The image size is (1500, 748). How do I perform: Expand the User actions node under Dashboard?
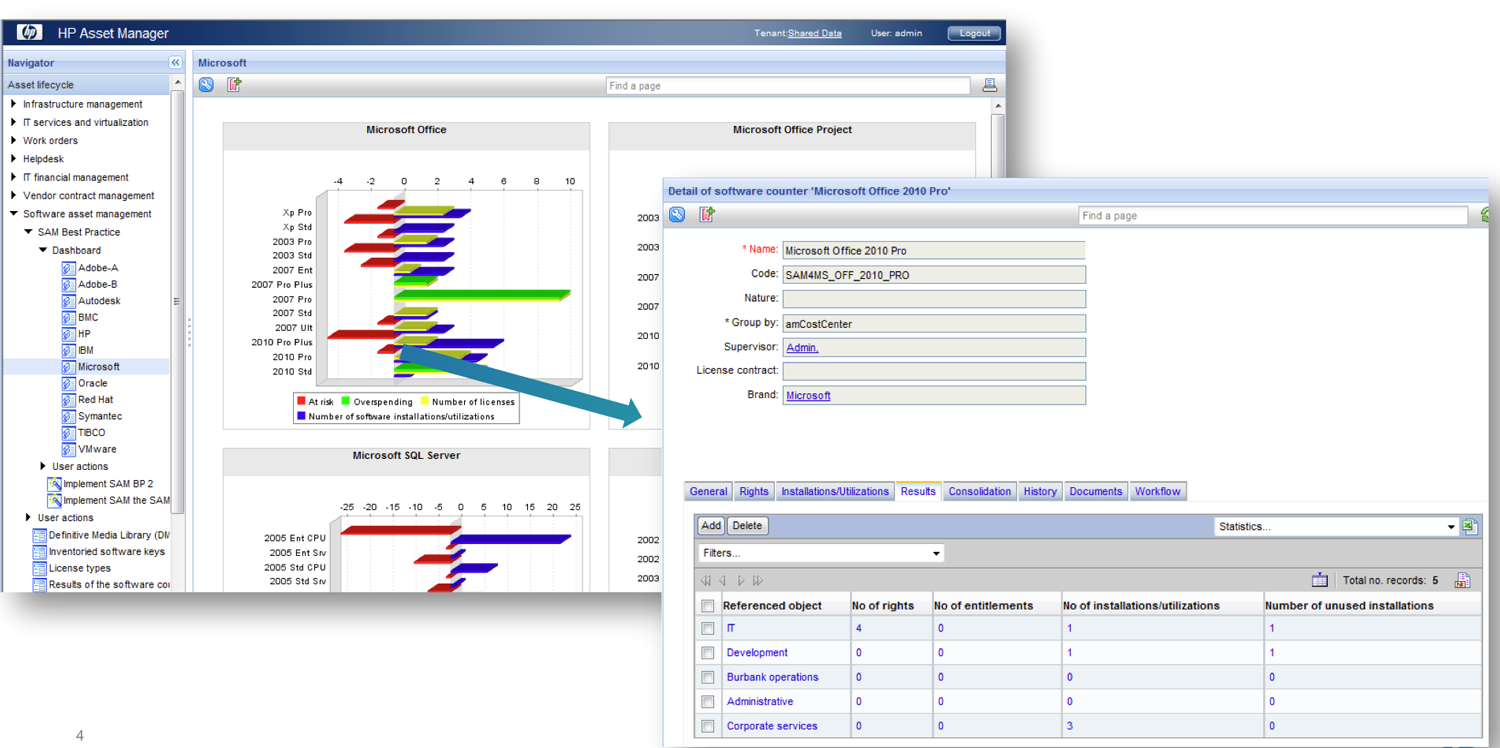43,466
